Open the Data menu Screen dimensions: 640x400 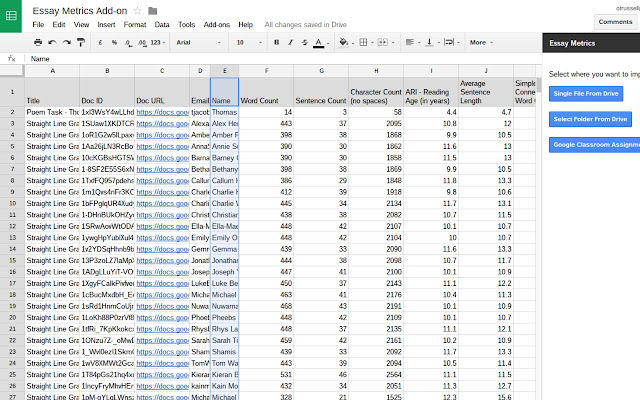[162, 24]
